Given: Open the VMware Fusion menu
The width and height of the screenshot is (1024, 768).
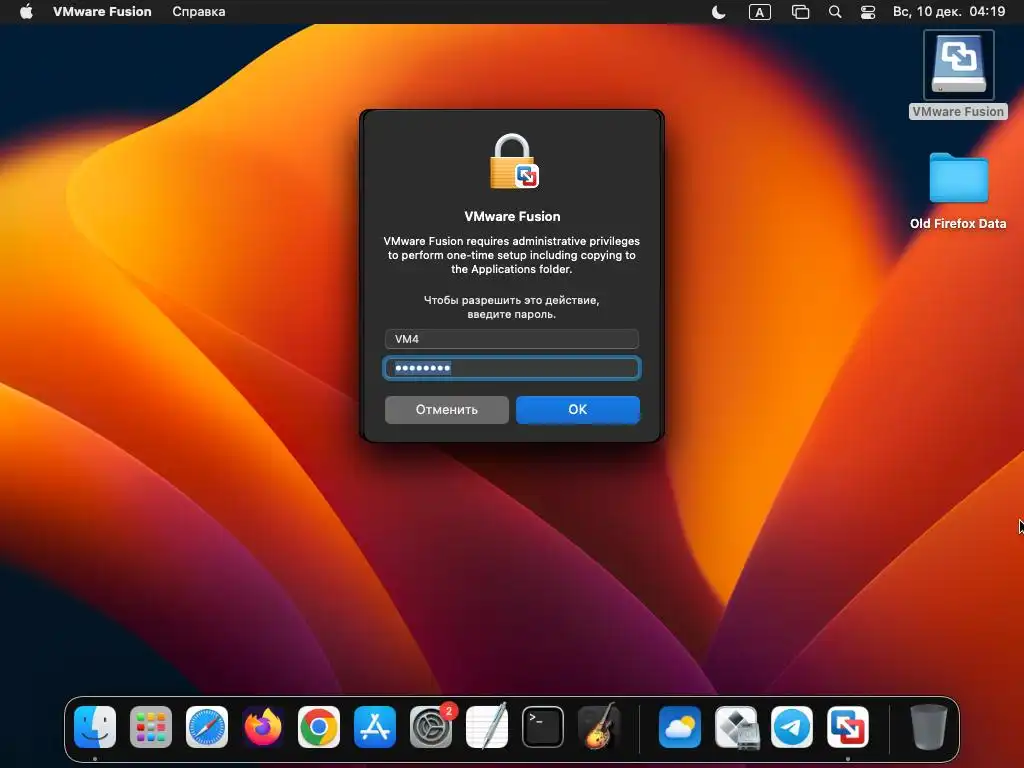Looking at the screenshot, I should (x=102, y=12).
